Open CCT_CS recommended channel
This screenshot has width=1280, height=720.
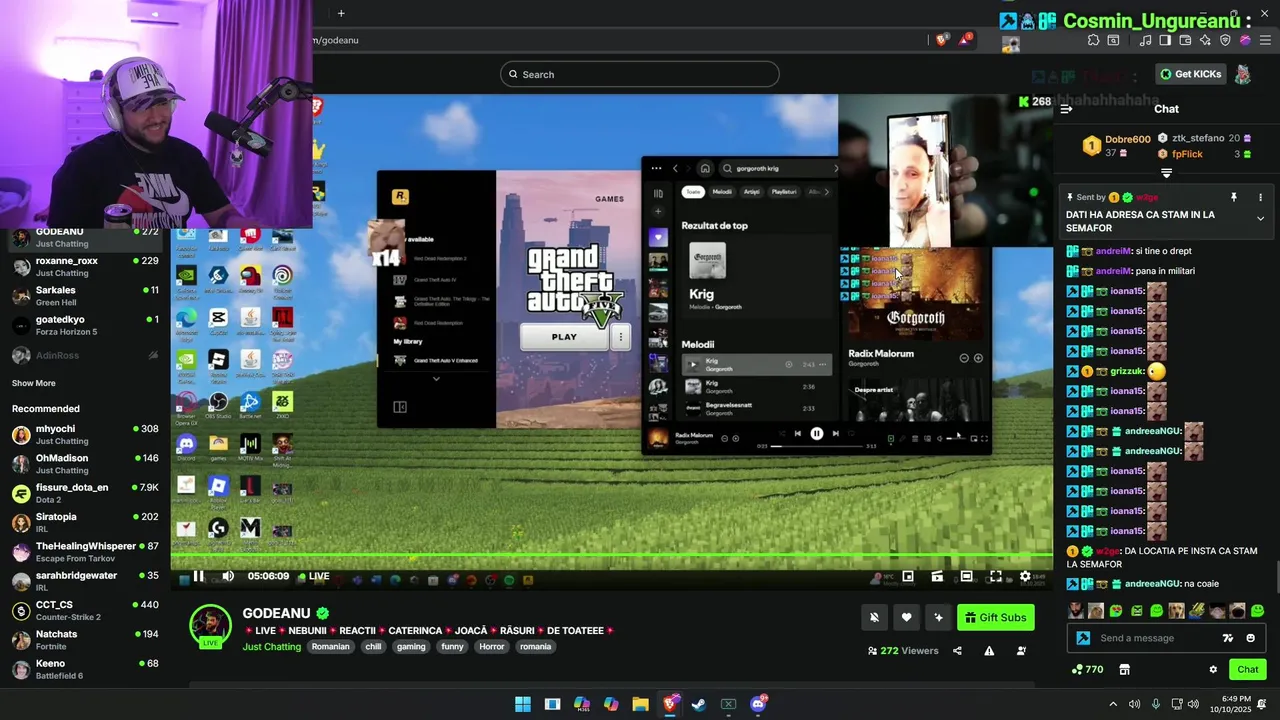pos(85,610)
